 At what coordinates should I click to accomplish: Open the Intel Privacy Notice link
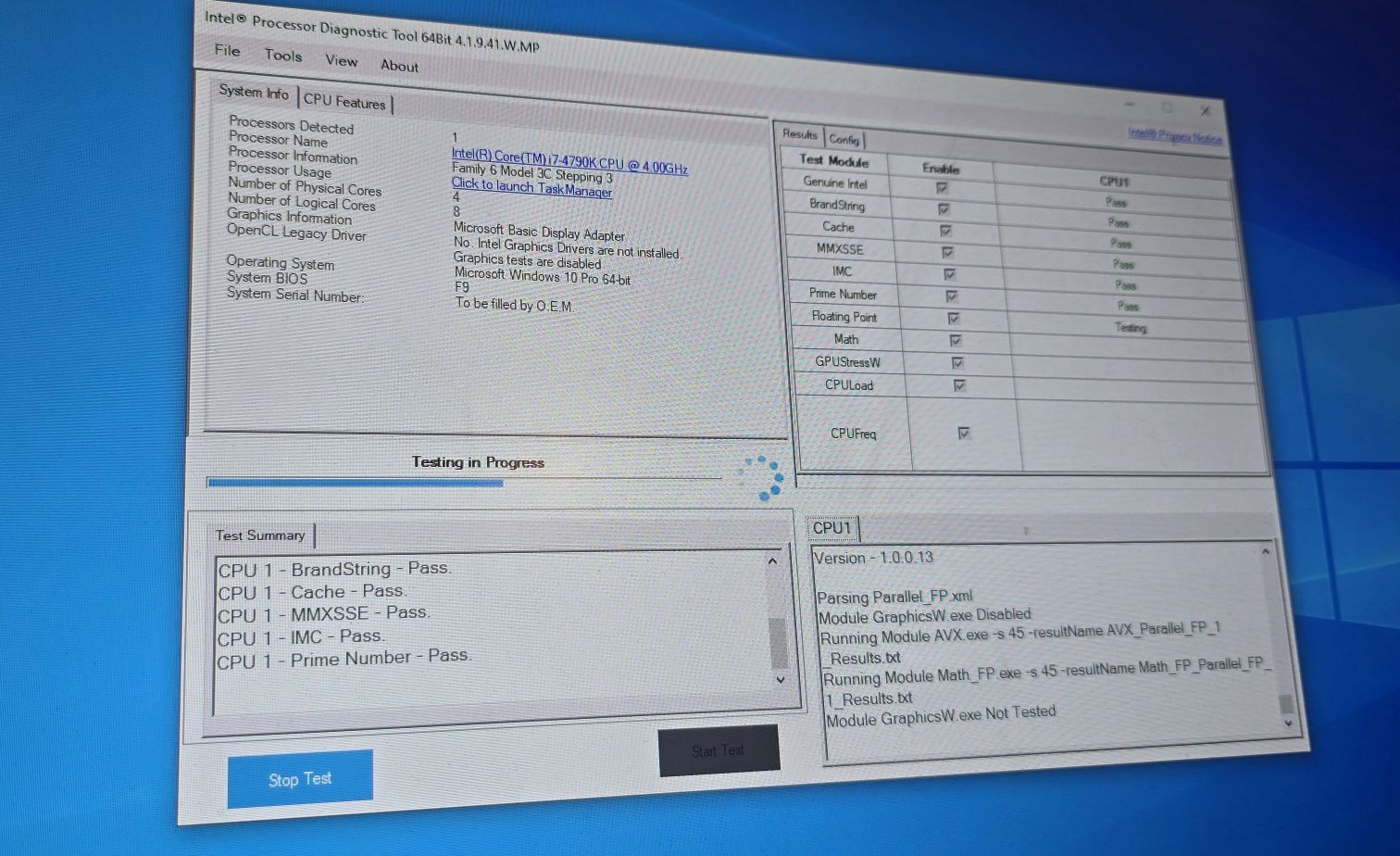pos(1174,135)
